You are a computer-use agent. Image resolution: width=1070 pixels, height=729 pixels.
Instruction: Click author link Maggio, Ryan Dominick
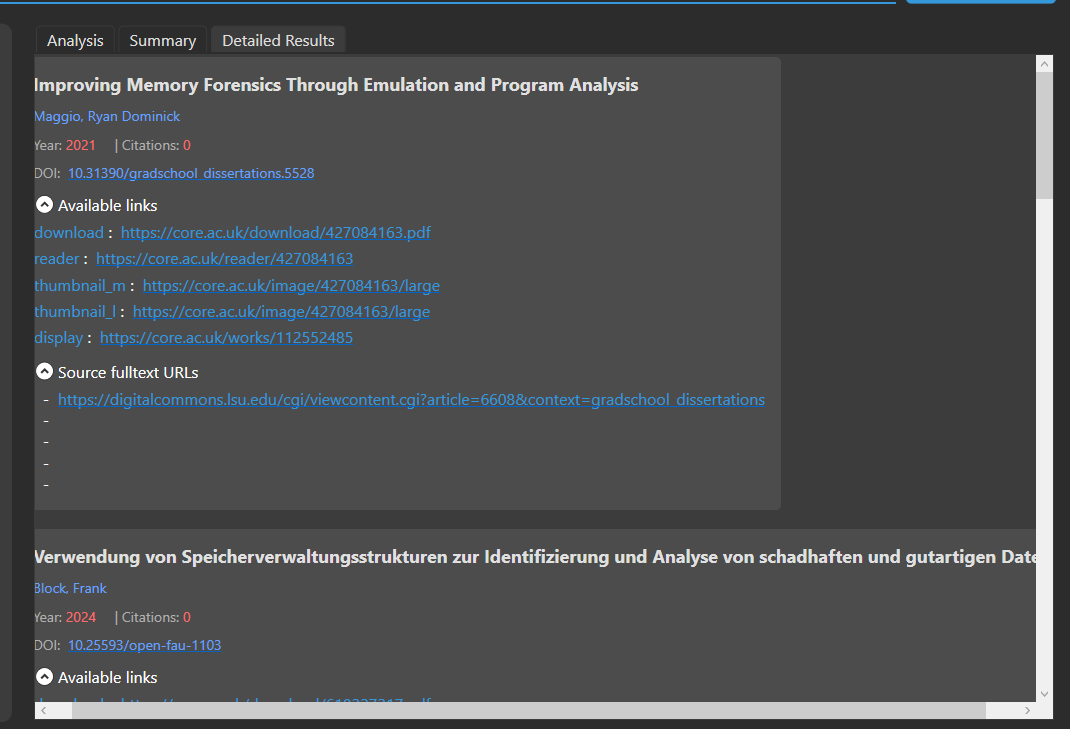click(107, 116)
